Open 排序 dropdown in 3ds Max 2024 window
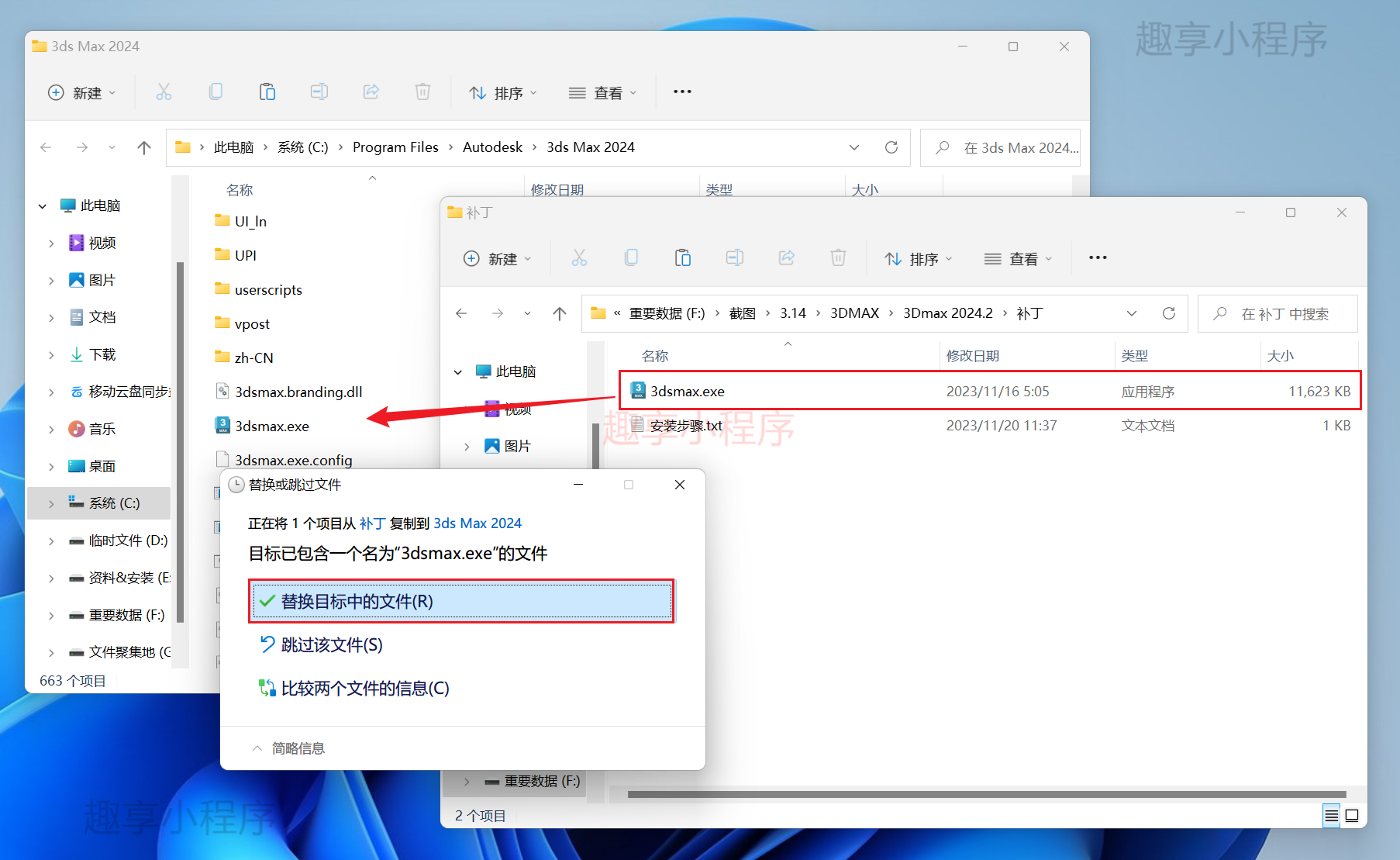Screen dimensions: 1400x860 pos(503,93)
